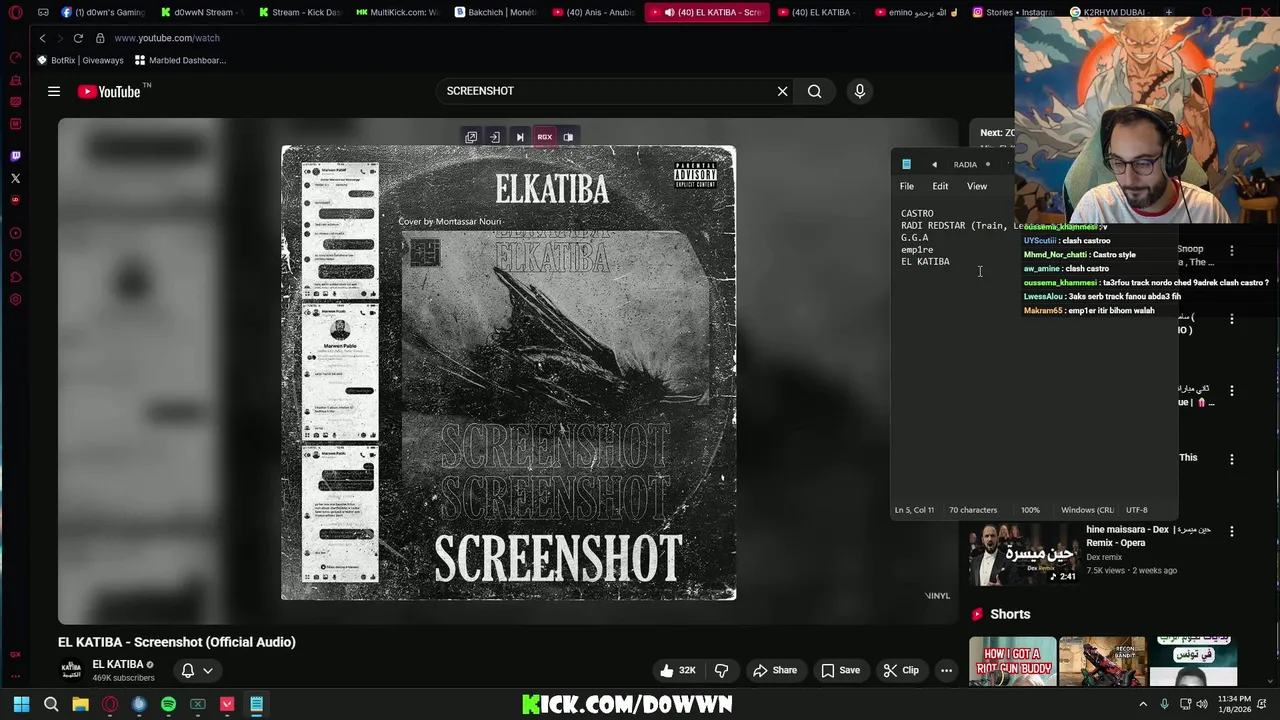Open the taskbar volume control

pyautogui.click(x=1201, y=704)
